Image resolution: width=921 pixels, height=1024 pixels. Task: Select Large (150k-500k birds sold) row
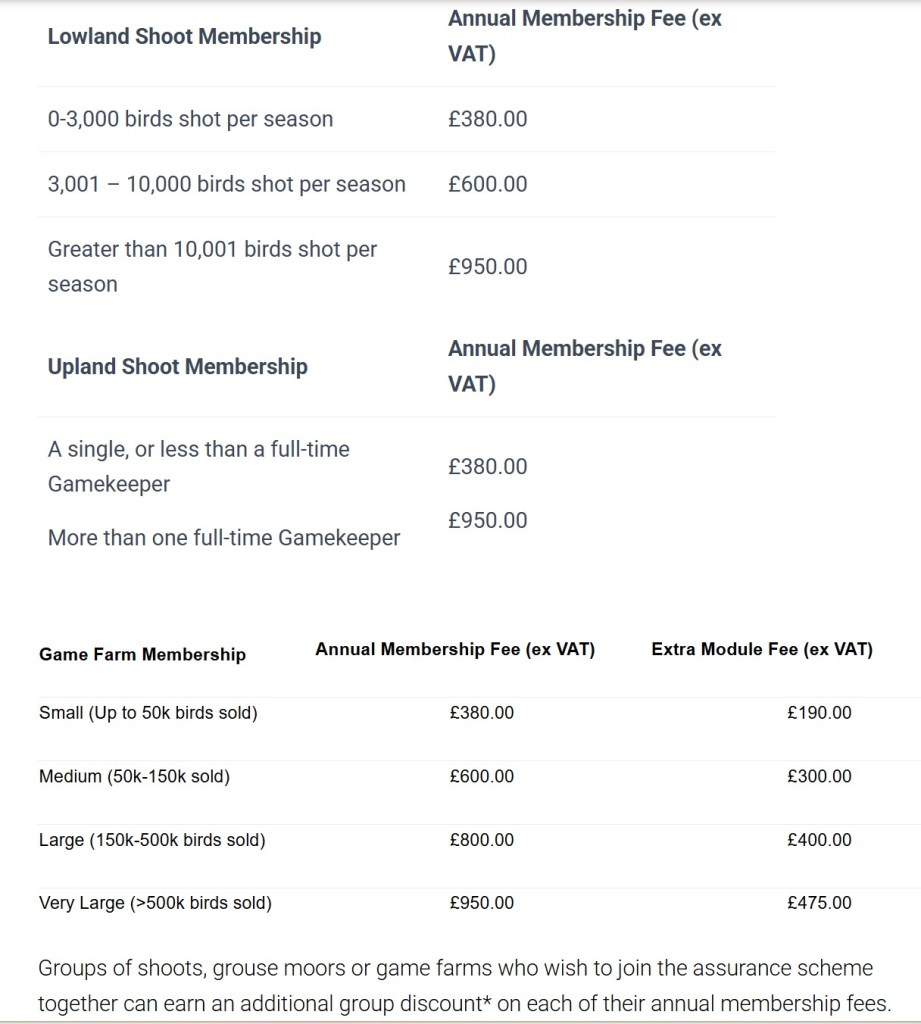[152, 840]
